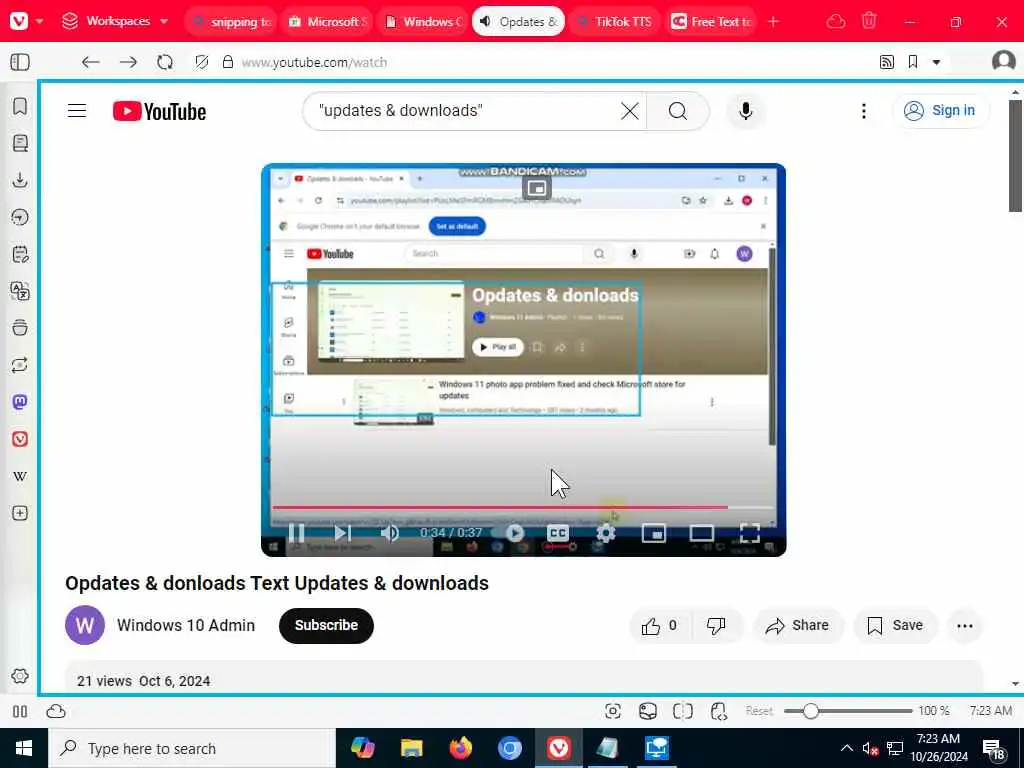The width and height of the screenshot is (1024, 768).
Task: Mute the video player volume
Action: click(390, 533)
